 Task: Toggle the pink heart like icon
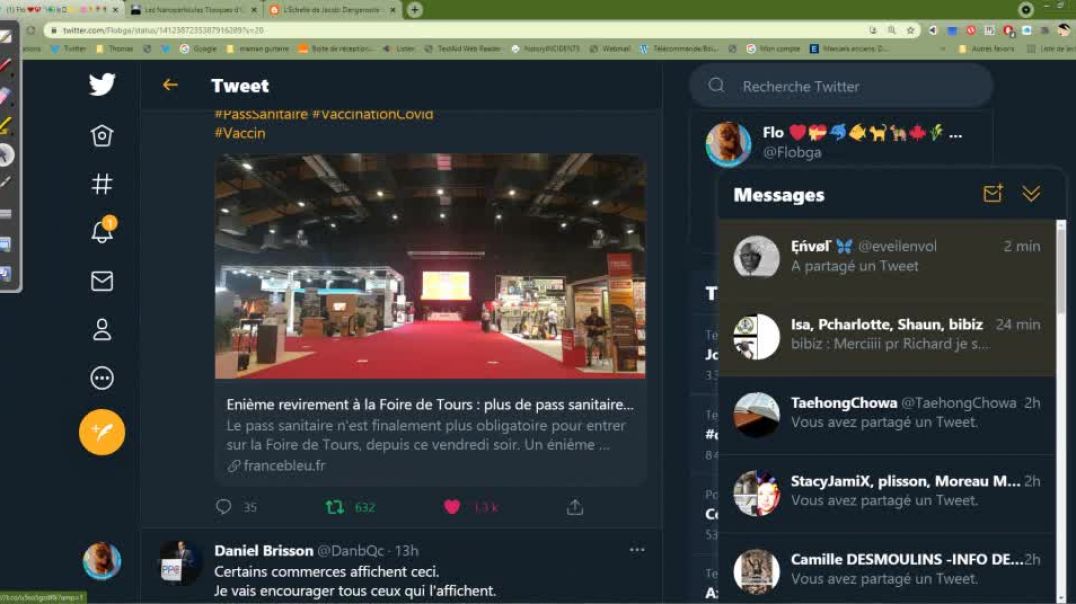[x=452, y=507]
